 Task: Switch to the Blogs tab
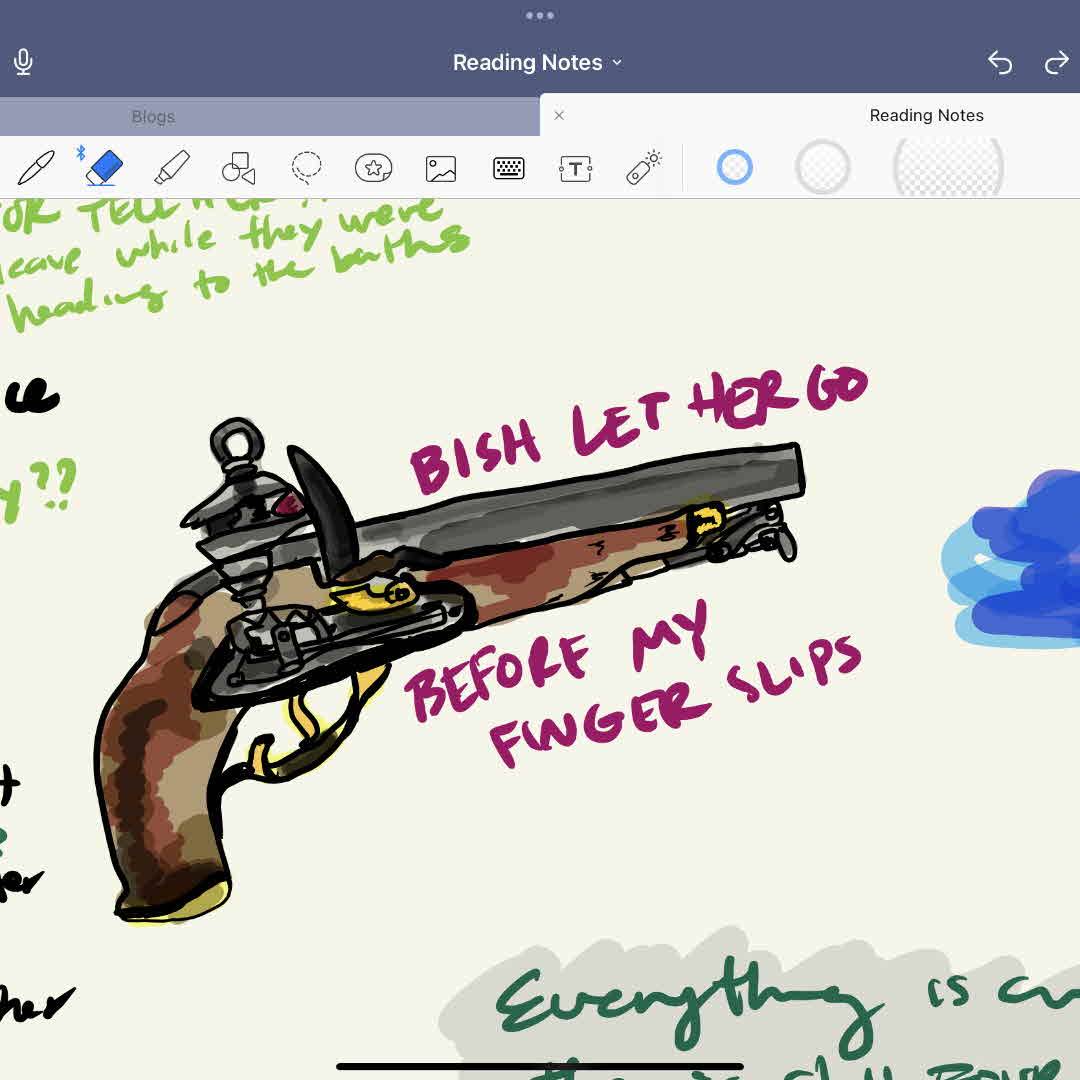pyautogui.click(x=153, y=117)
